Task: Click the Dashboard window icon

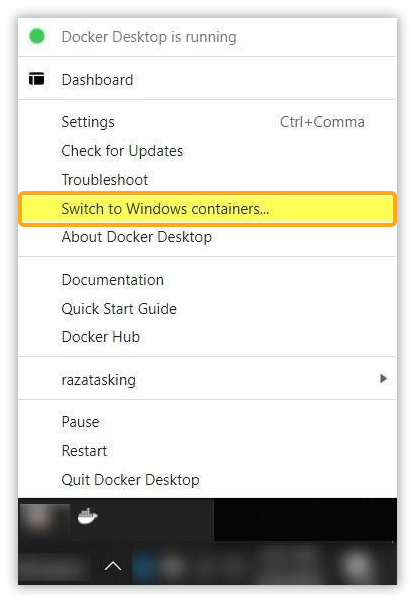Action: click(36, 79)
